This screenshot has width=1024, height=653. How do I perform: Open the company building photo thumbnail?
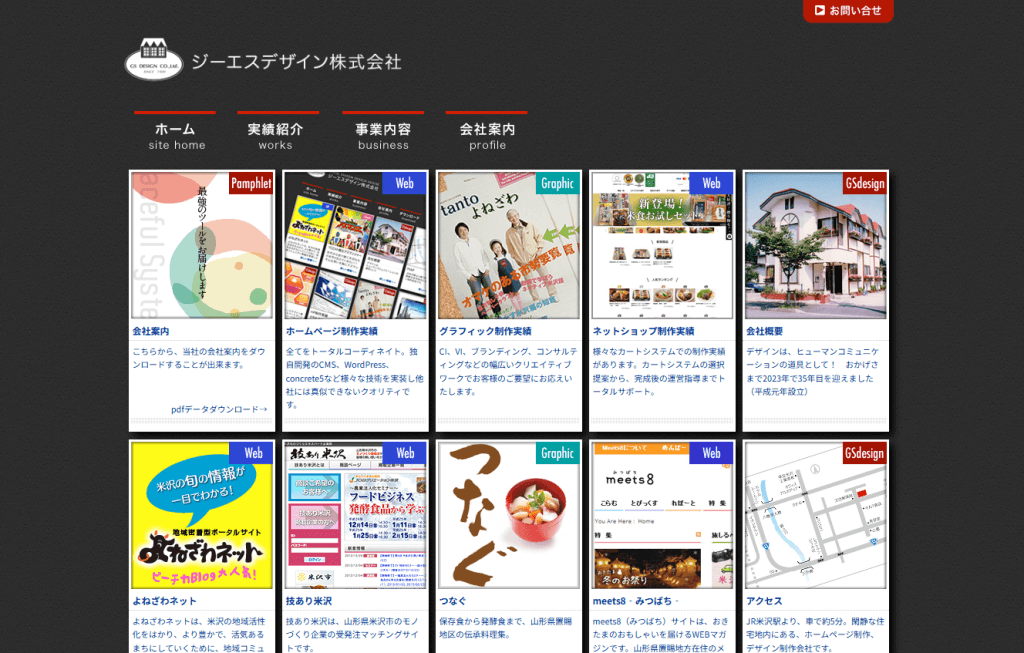[x=816, y=246]
